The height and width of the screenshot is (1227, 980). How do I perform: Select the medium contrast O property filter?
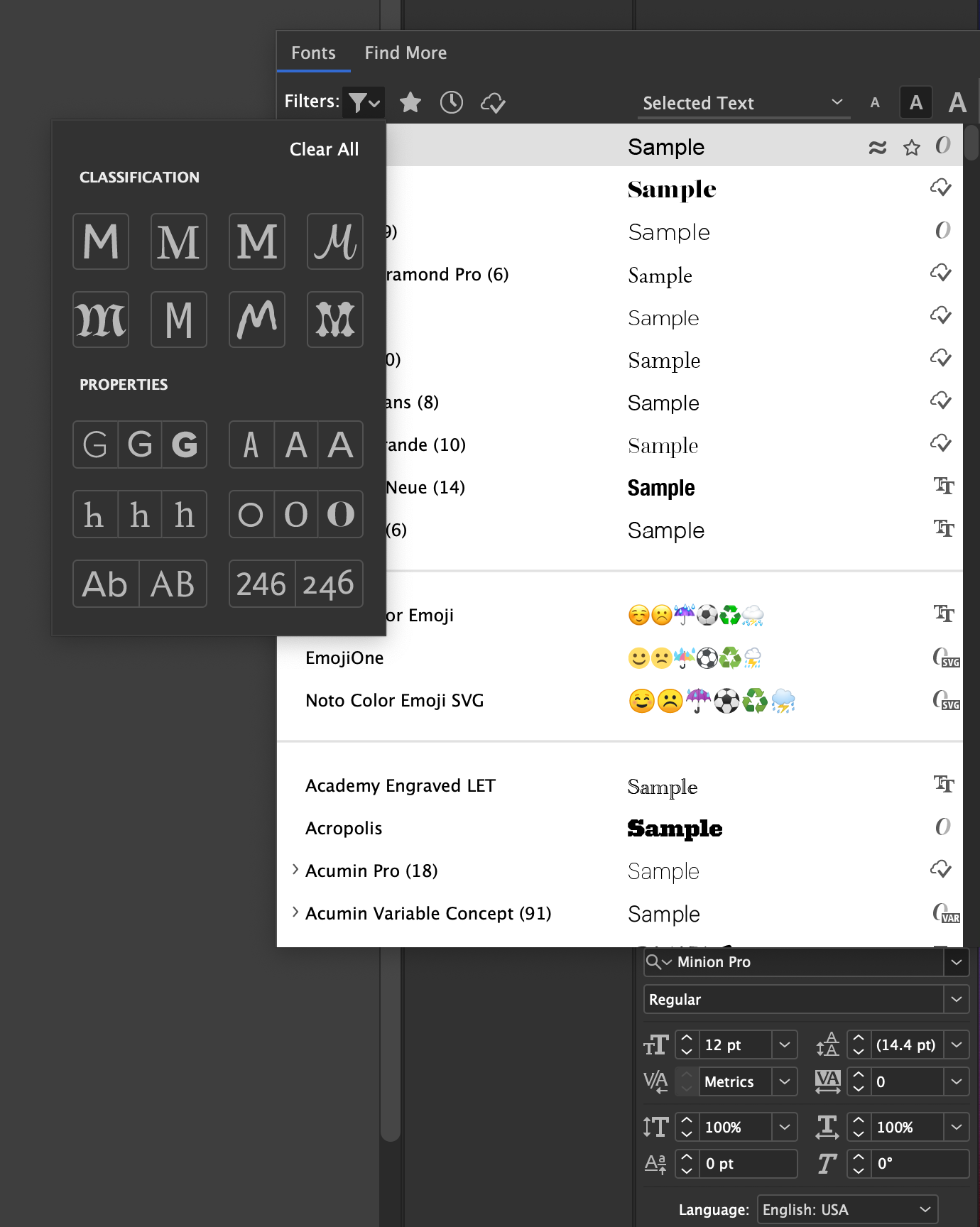(x=296, y=514)
